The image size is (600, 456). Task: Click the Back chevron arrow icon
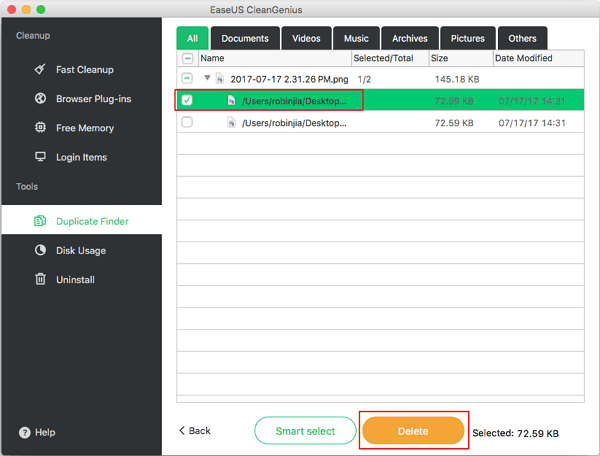click(x=182, y=430)
